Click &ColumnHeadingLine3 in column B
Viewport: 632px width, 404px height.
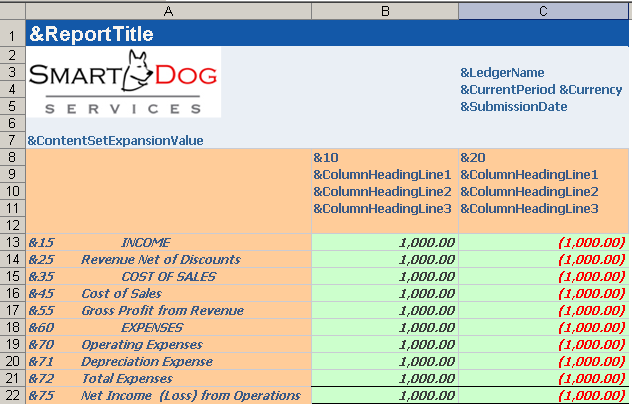[x=385, y=208]
